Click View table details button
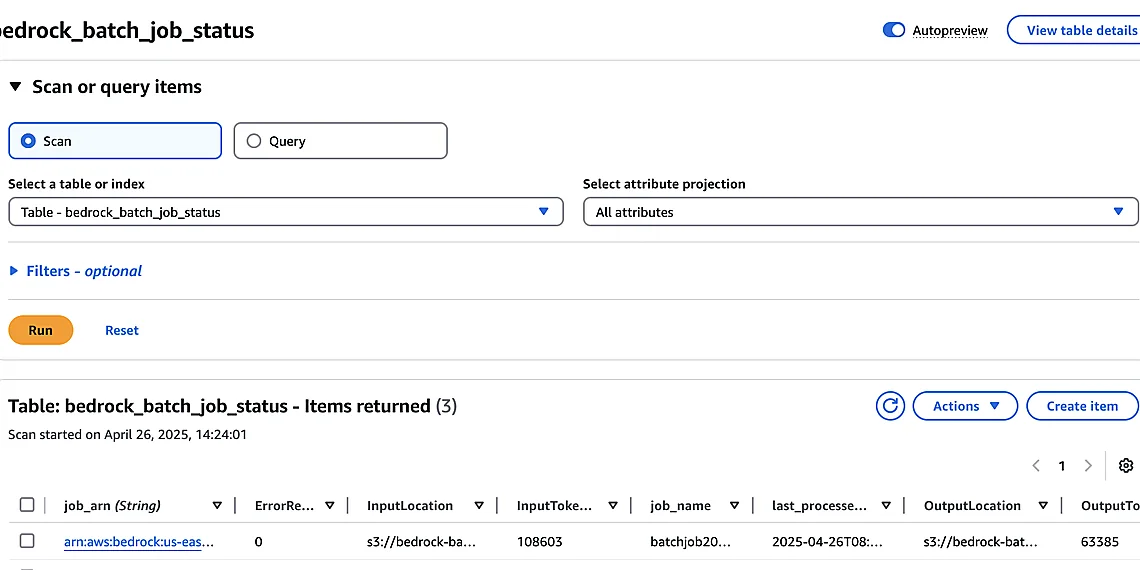The image size is (1140, 570). (1074, 30)
